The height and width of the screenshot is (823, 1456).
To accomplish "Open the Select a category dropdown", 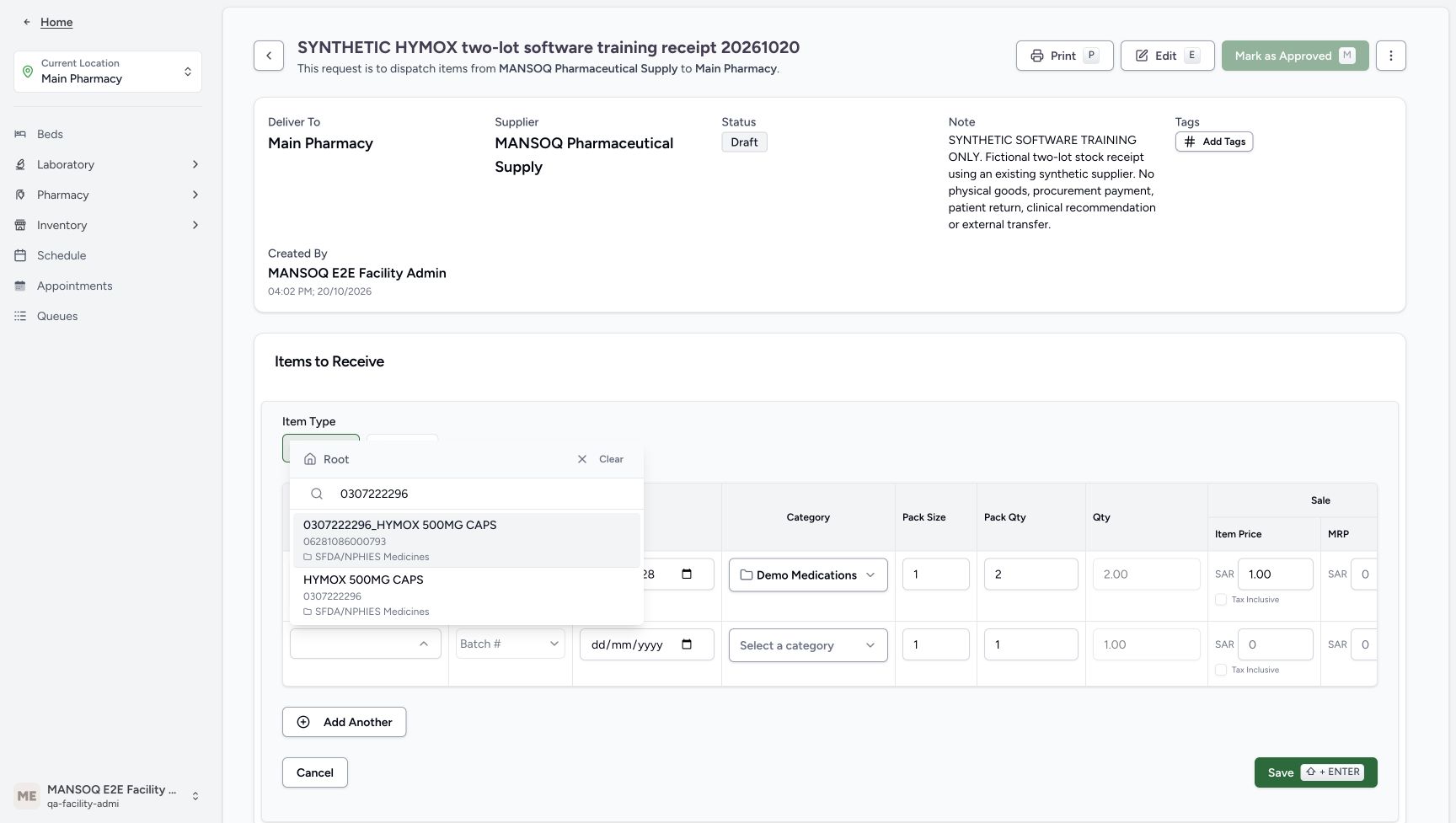I will [808, 645].
